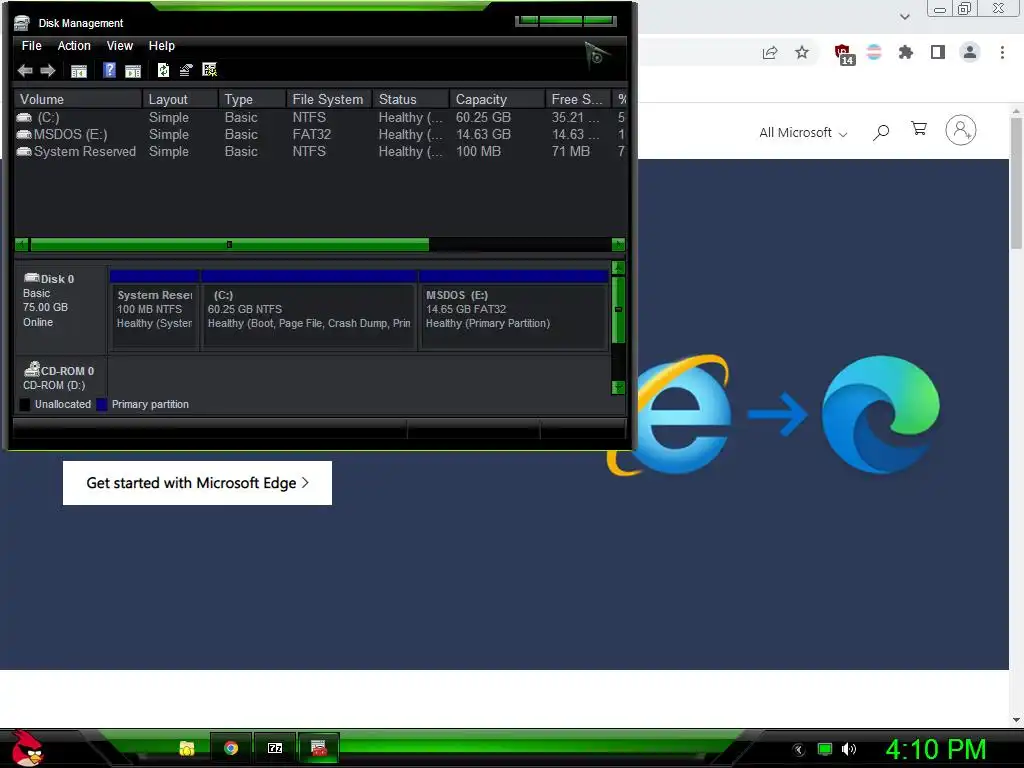Sort by the Layout column header
This screenshot has width=1024, height=768.
180,99
